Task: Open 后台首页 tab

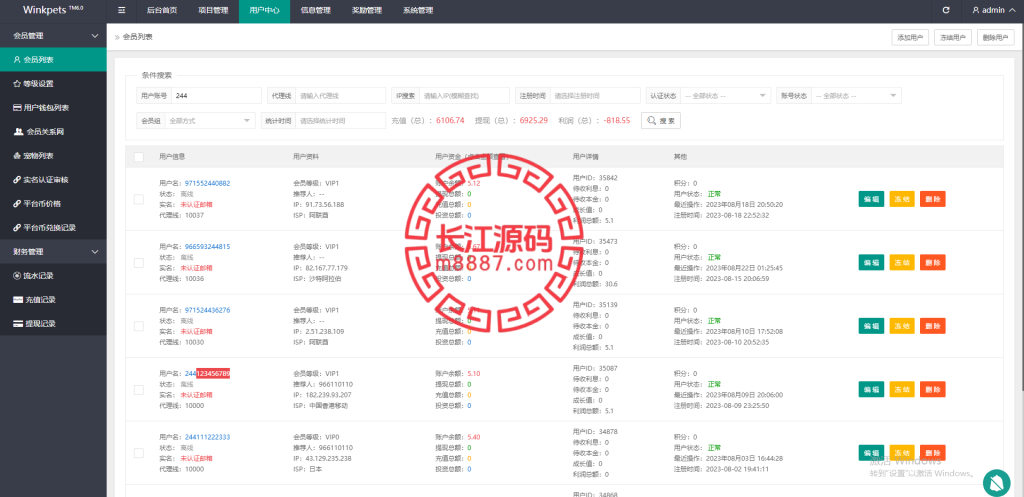Action: pos(161,10)
